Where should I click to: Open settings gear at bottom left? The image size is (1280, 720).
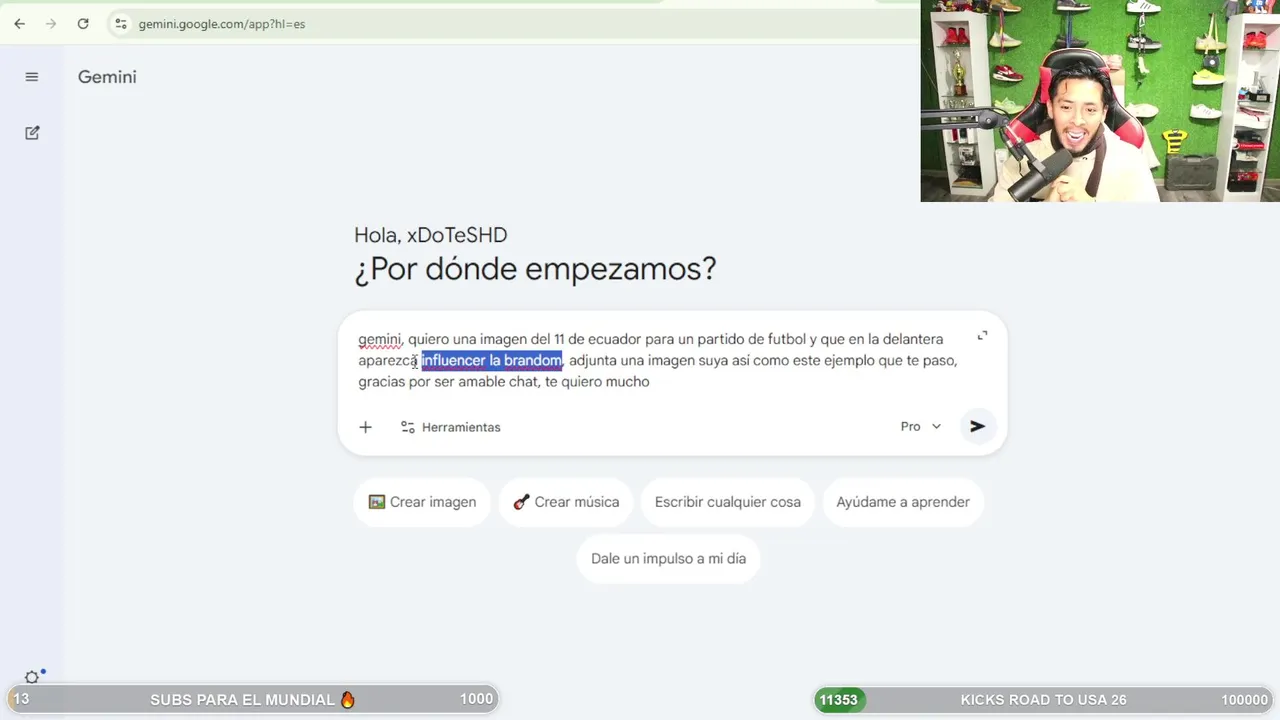[x=32, y=677]
